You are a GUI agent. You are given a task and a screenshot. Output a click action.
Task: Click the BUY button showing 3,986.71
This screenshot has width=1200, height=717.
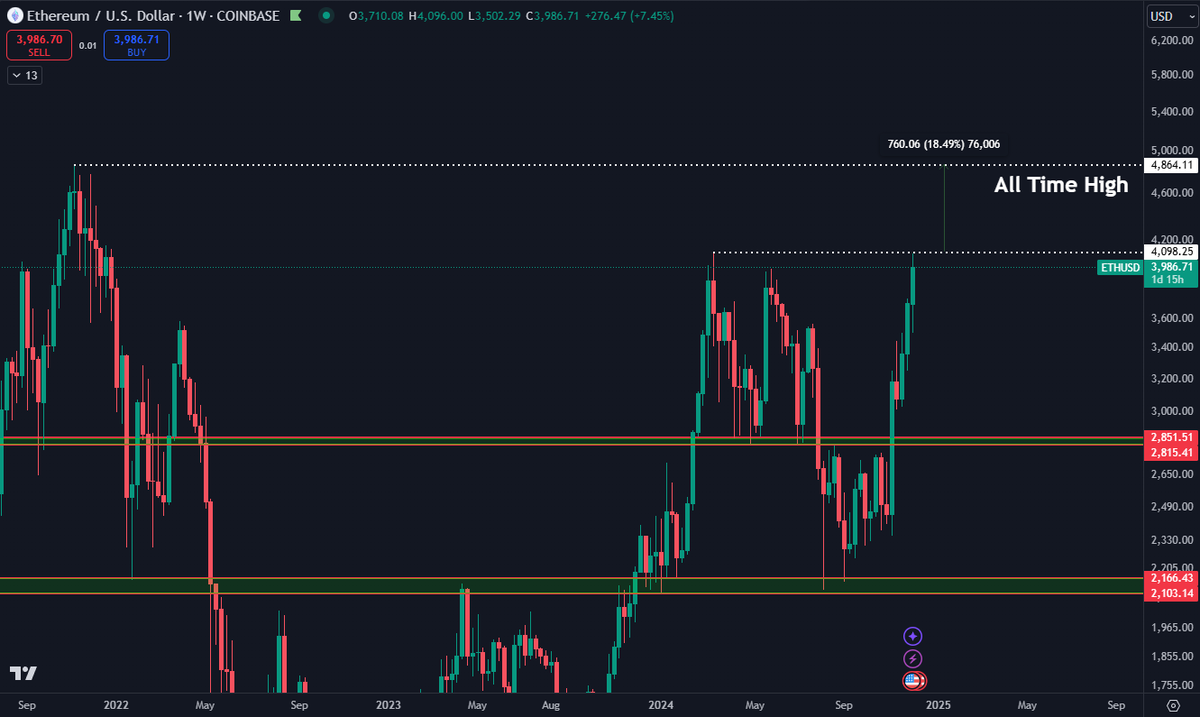[x=136, y=45]
